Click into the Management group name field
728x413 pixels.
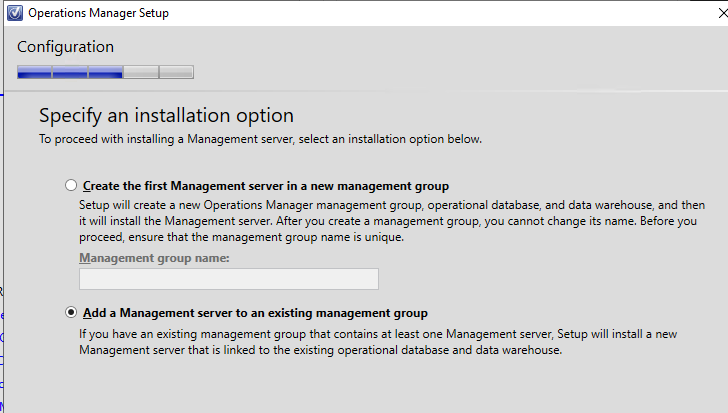pyautogui.click(x=229, y=279)
